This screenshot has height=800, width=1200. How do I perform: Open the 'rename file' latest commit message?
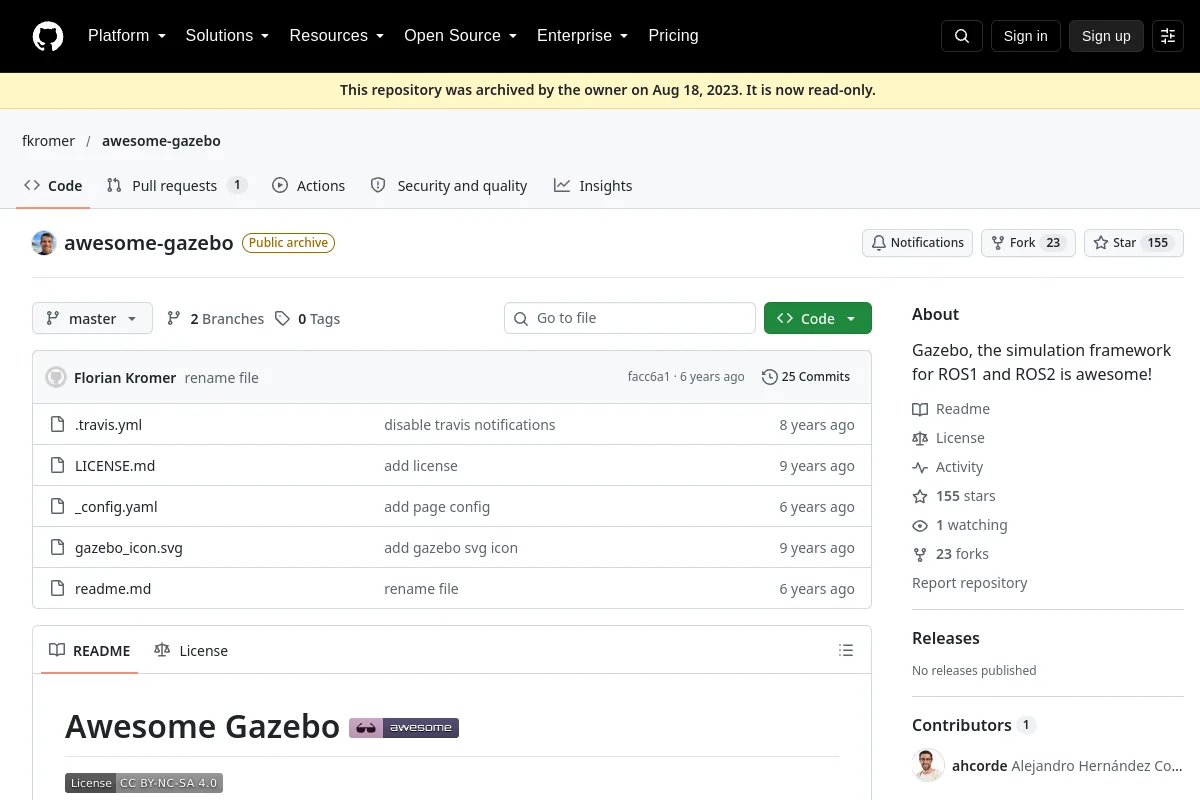pyautogui.click(x=222, y=378)
